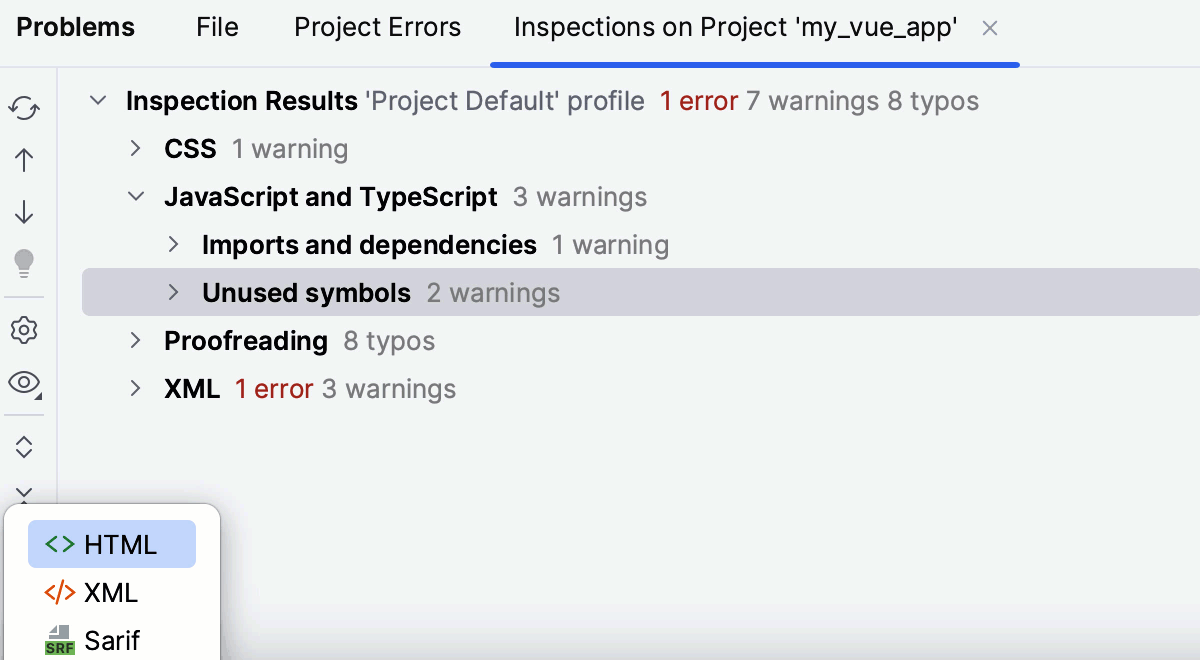Select XML export format

[x=111, y=592]
